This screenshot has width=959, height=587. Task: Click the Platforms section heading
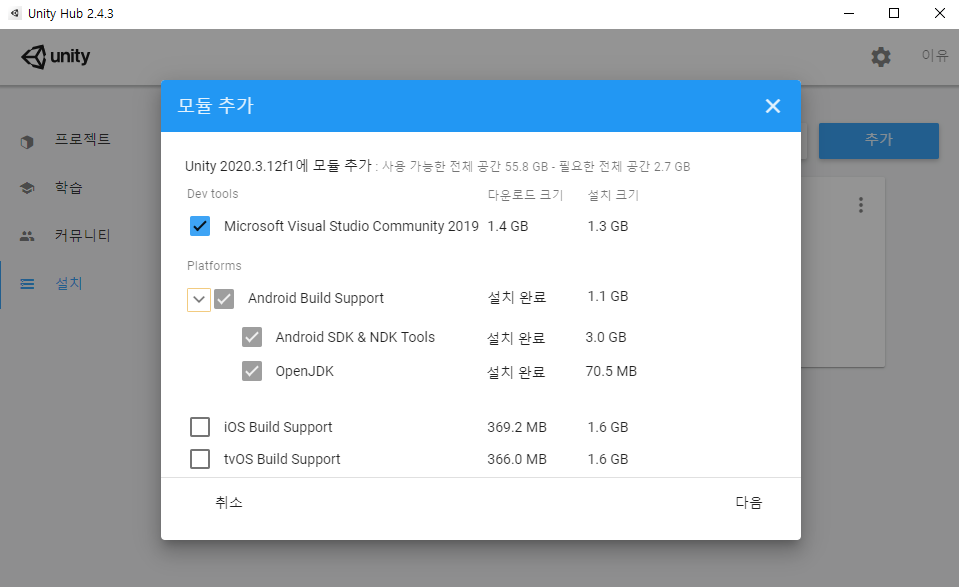click(x=214, y=266)
